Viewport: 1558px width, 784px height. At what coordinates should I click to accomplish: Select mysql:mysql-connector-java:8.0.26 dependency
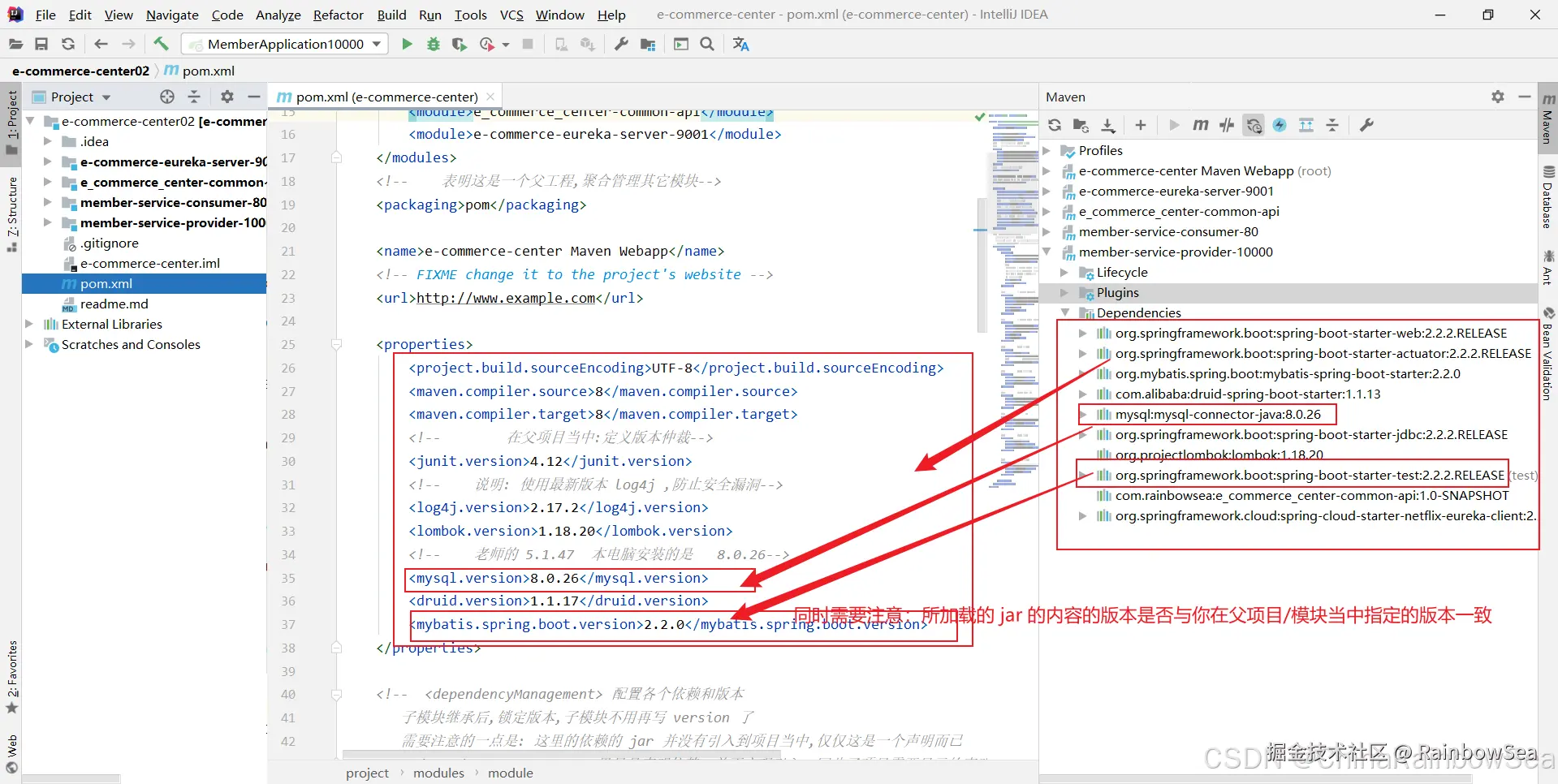pyautogui.click(x=1218, y=415)
